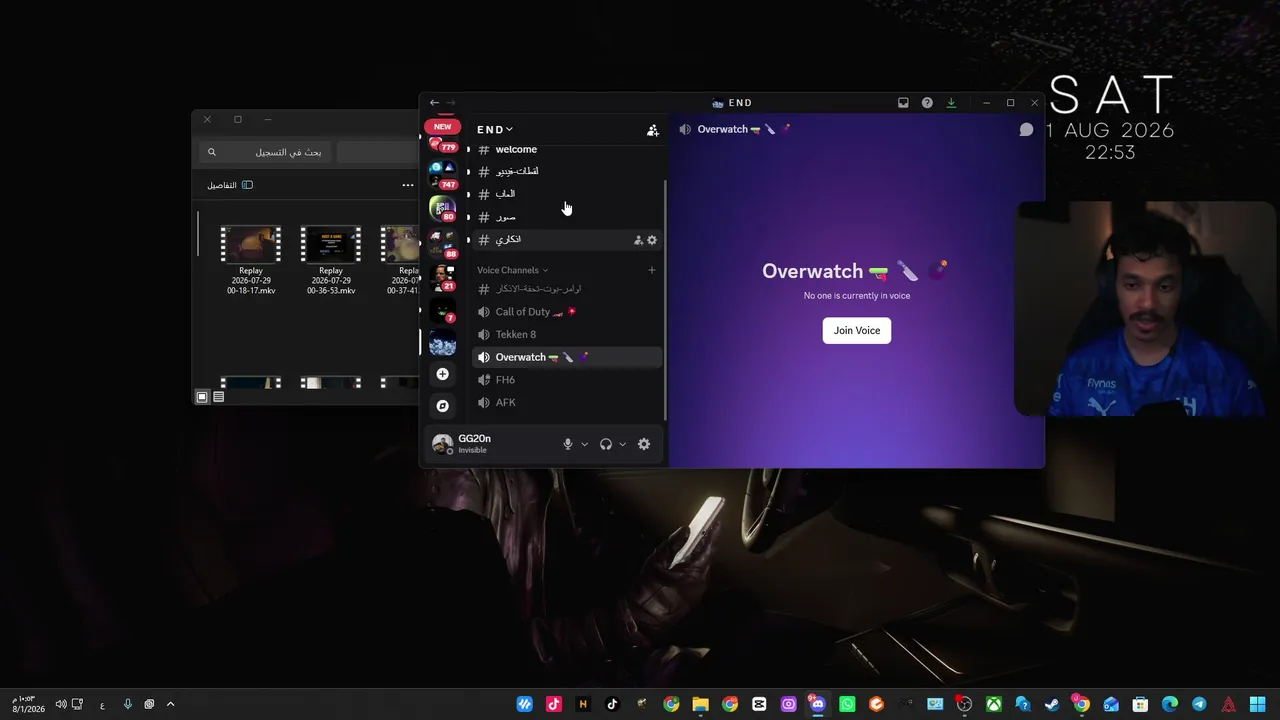Open the server with the 21 badge
1280x720 pixels.
[x=442, y=276]
